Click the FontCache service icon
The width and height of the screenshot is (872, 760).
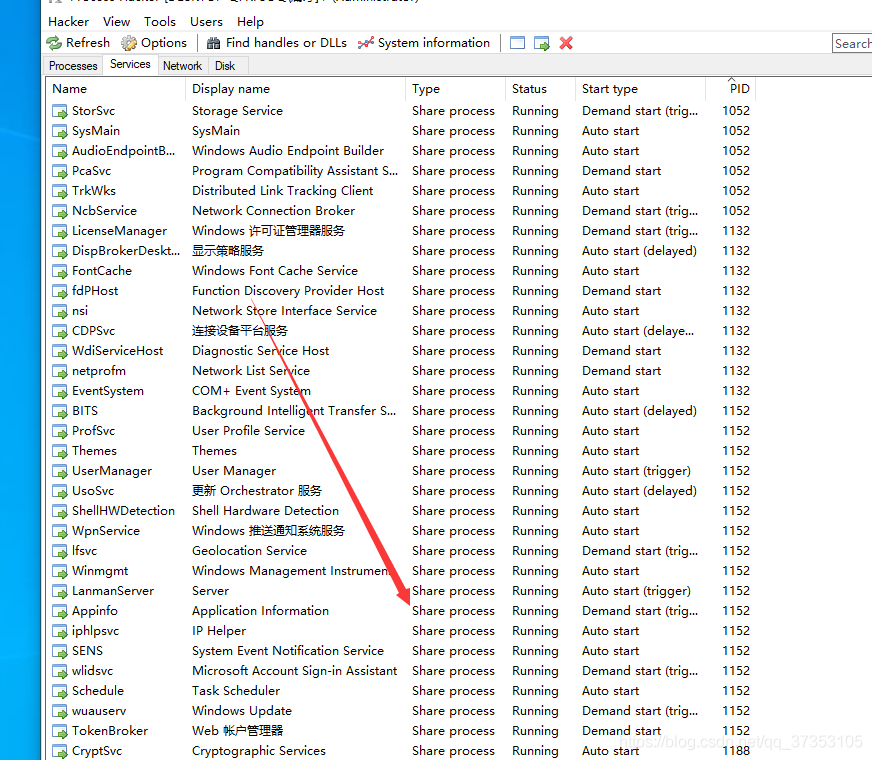click(x=60, y=271)
